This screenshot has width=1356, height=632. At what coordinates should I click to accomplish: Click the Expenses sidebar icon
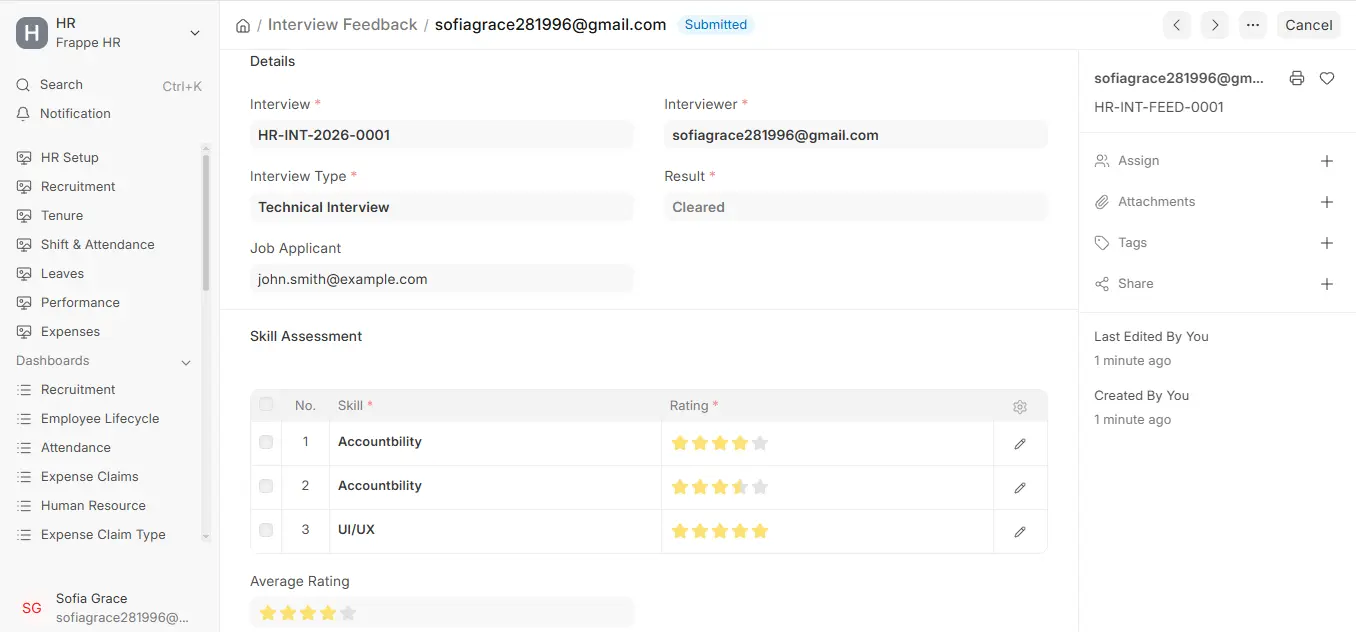[x=24, y=332]
